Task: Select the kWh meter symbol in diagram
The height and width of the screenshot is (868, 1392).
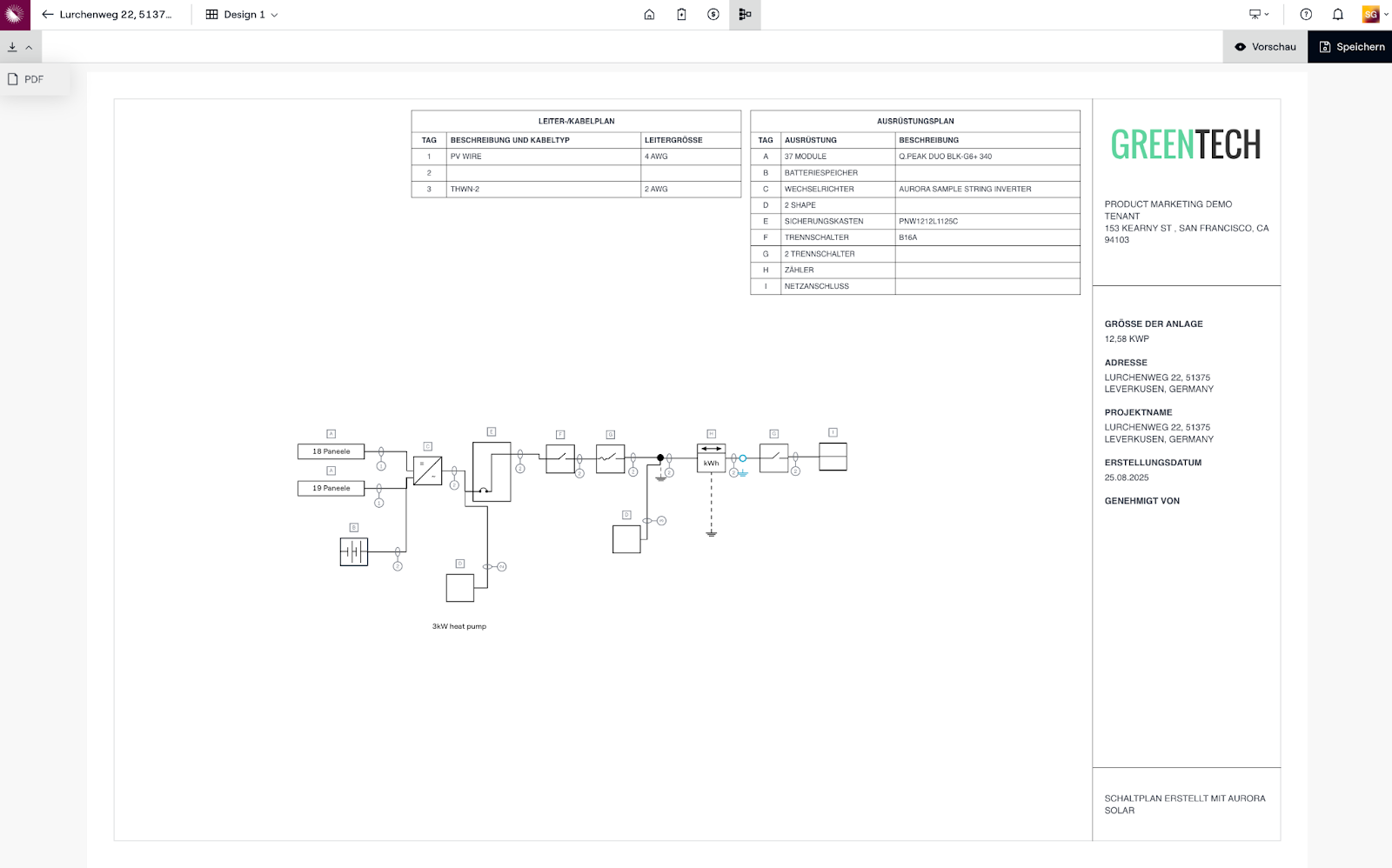Action: click(711, 457)
